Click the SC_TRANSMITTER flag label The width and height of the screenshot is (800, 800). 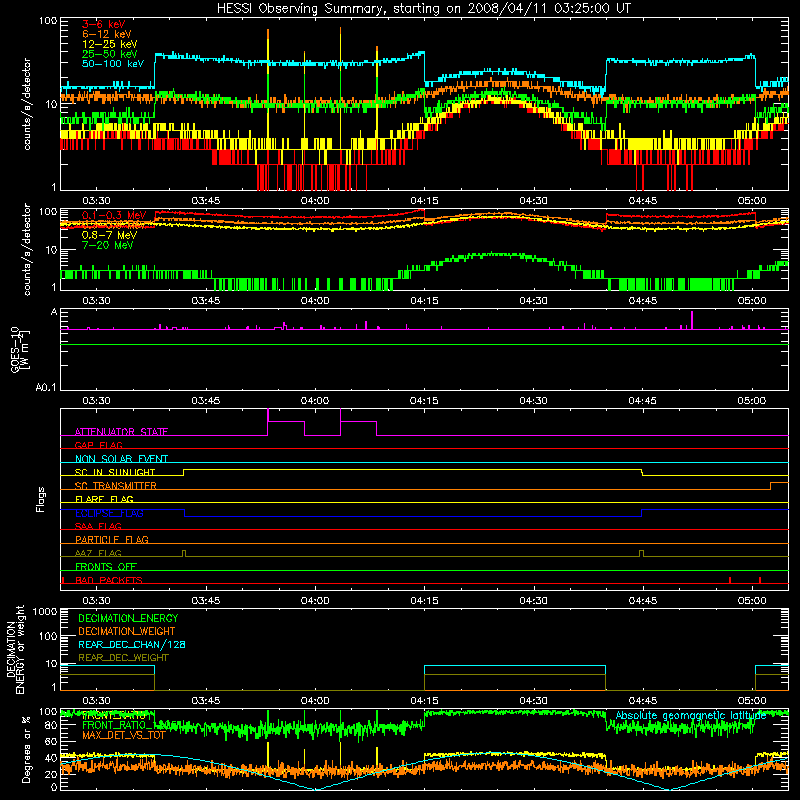point(116,486)
